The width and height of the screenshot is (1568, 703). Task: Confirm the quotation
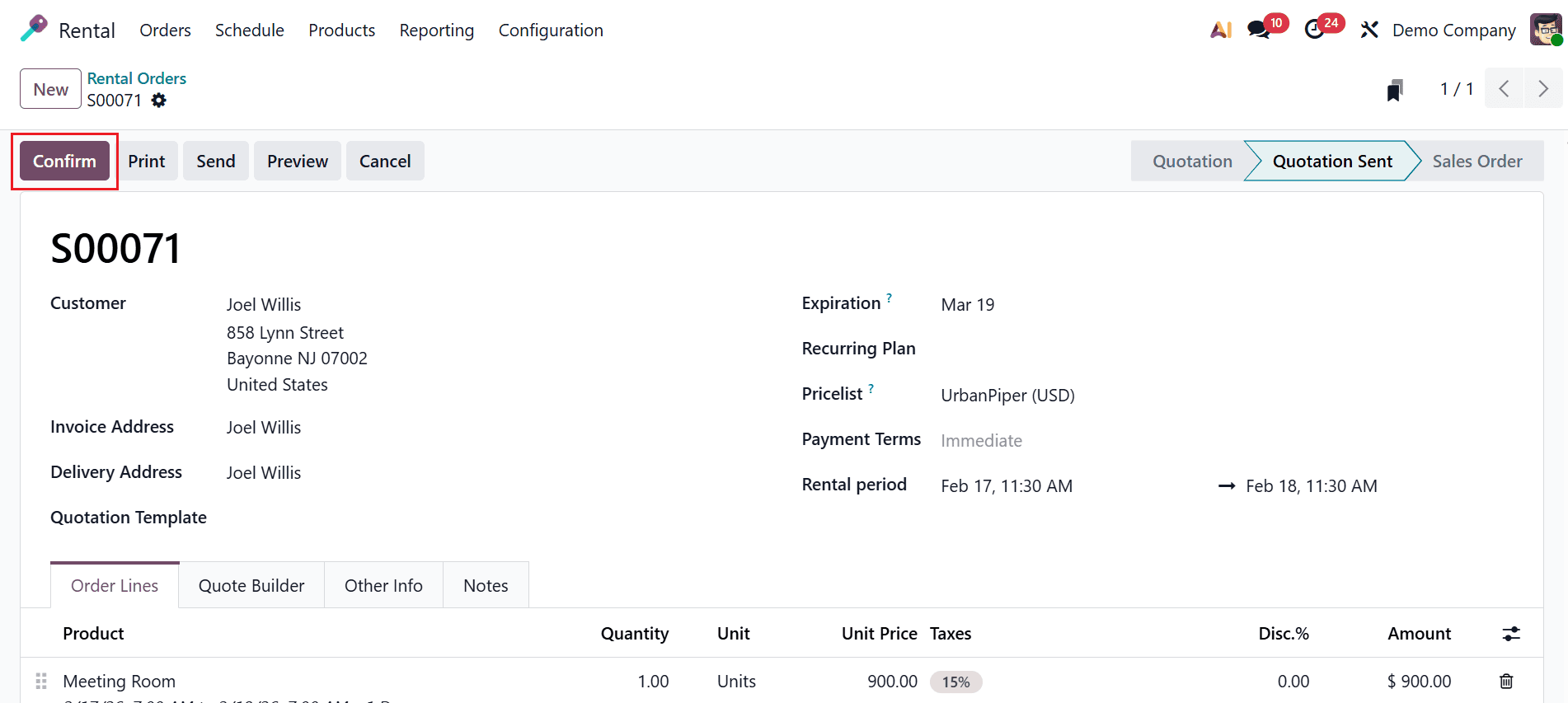point(64,161)
